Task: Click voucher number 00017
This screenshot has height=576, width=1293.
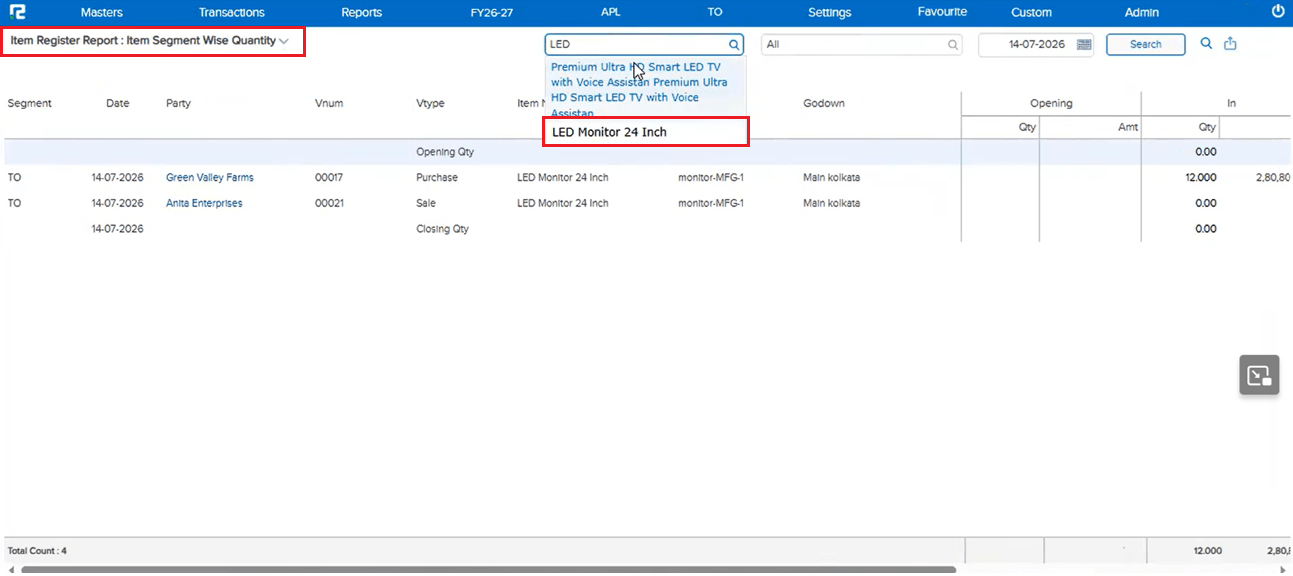Action: point(329,177)
